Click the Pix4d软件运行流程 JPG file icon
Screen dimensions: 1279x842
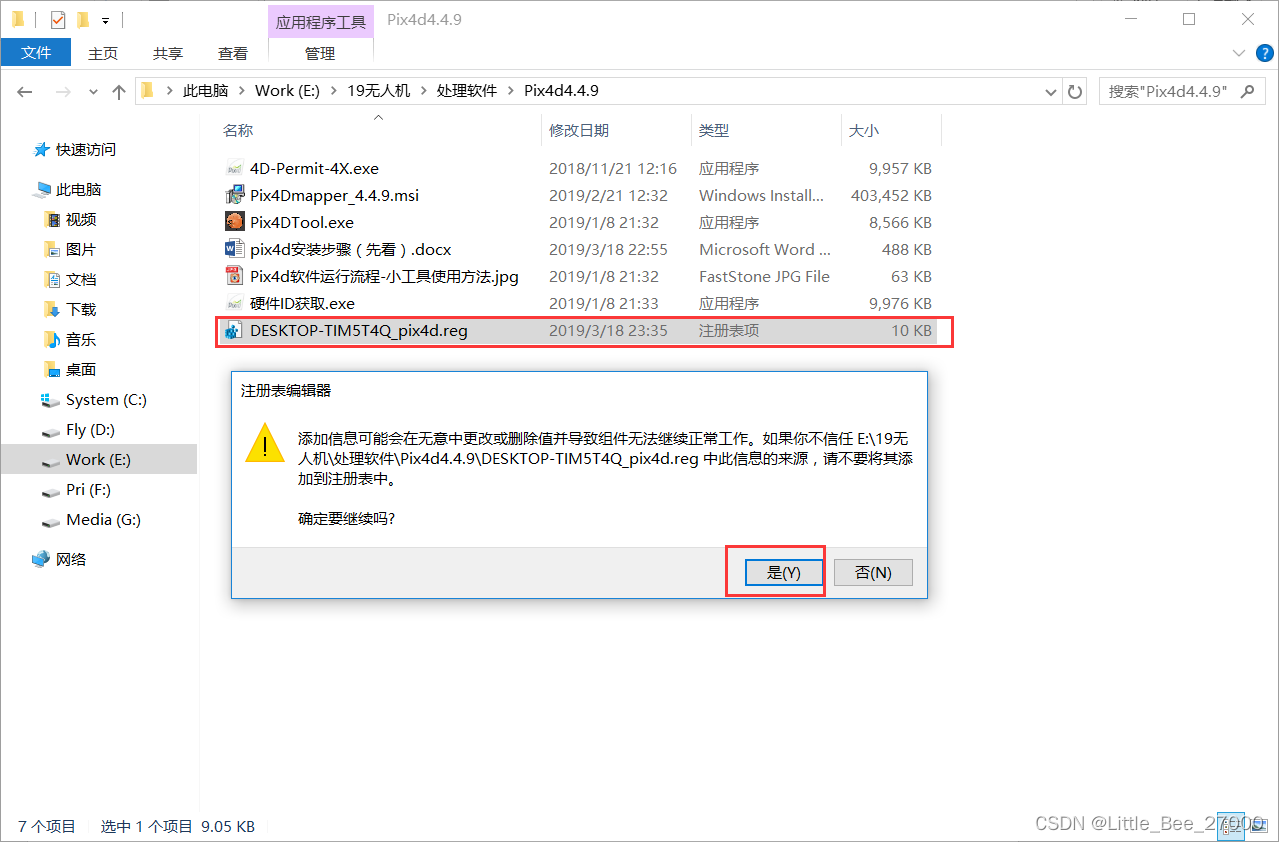coord(234,276)
